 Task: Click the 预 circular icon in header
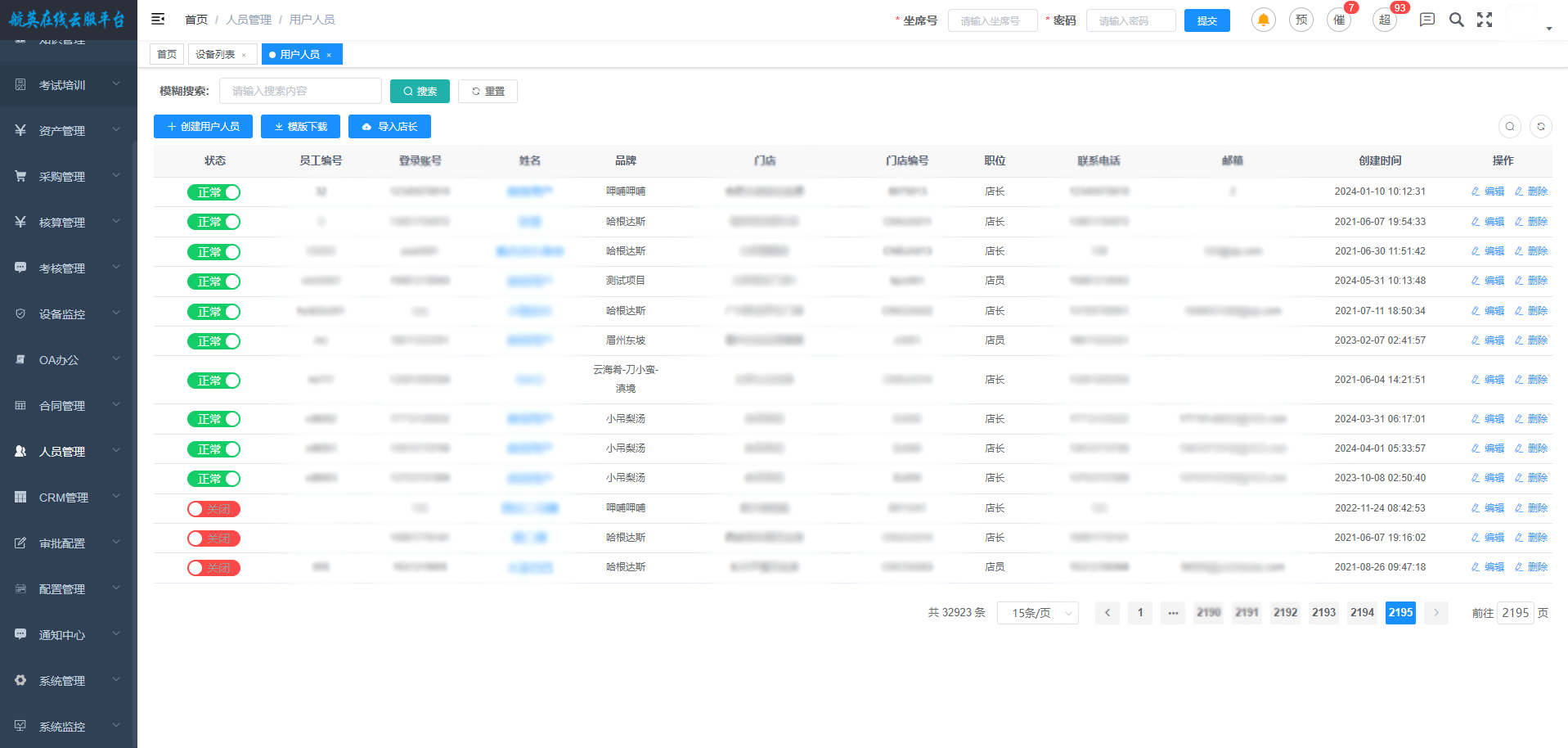[x=1301, y=20]
